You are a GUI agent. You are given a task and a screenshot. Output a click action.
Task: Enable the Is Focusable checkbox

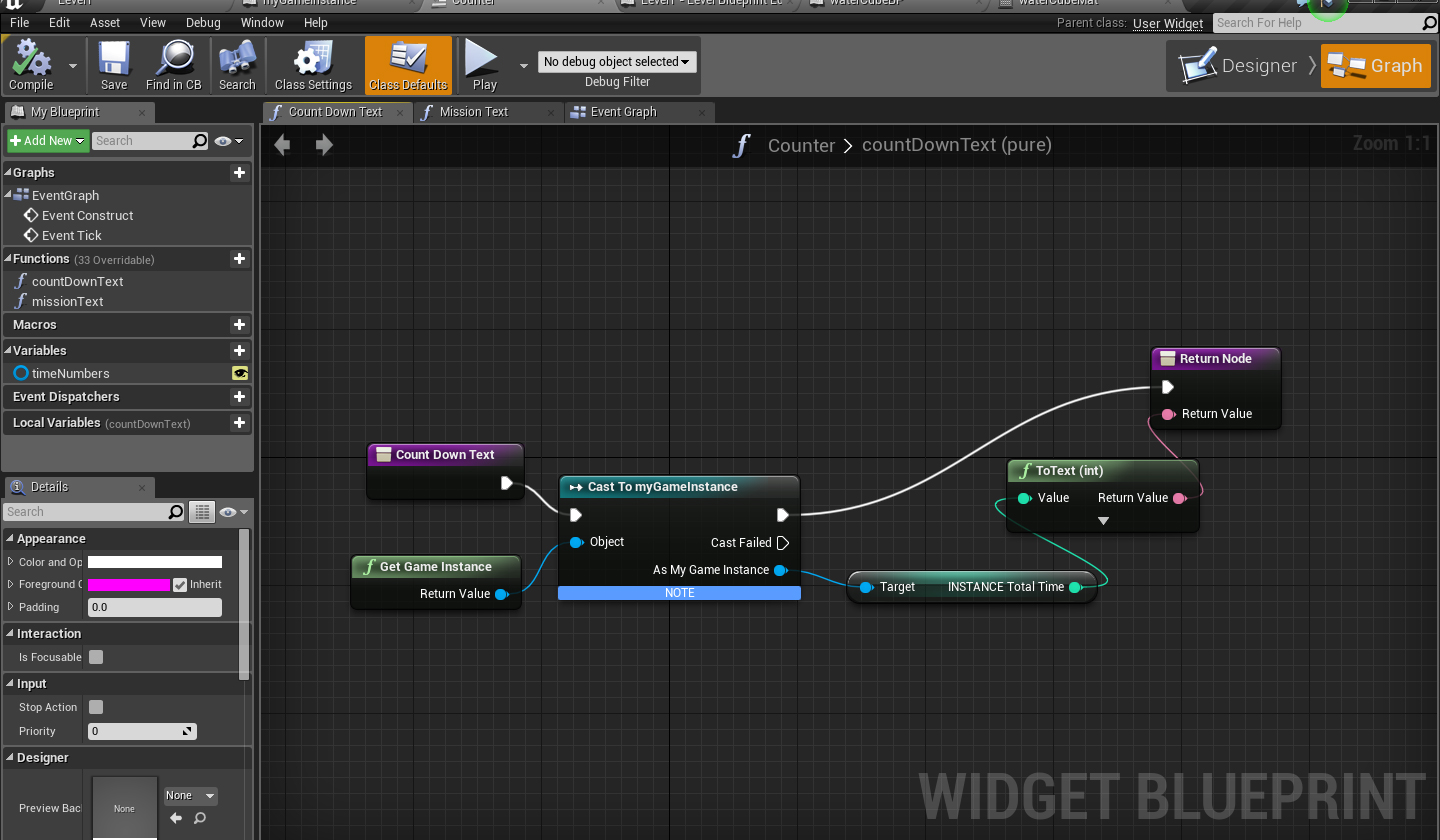96,657
